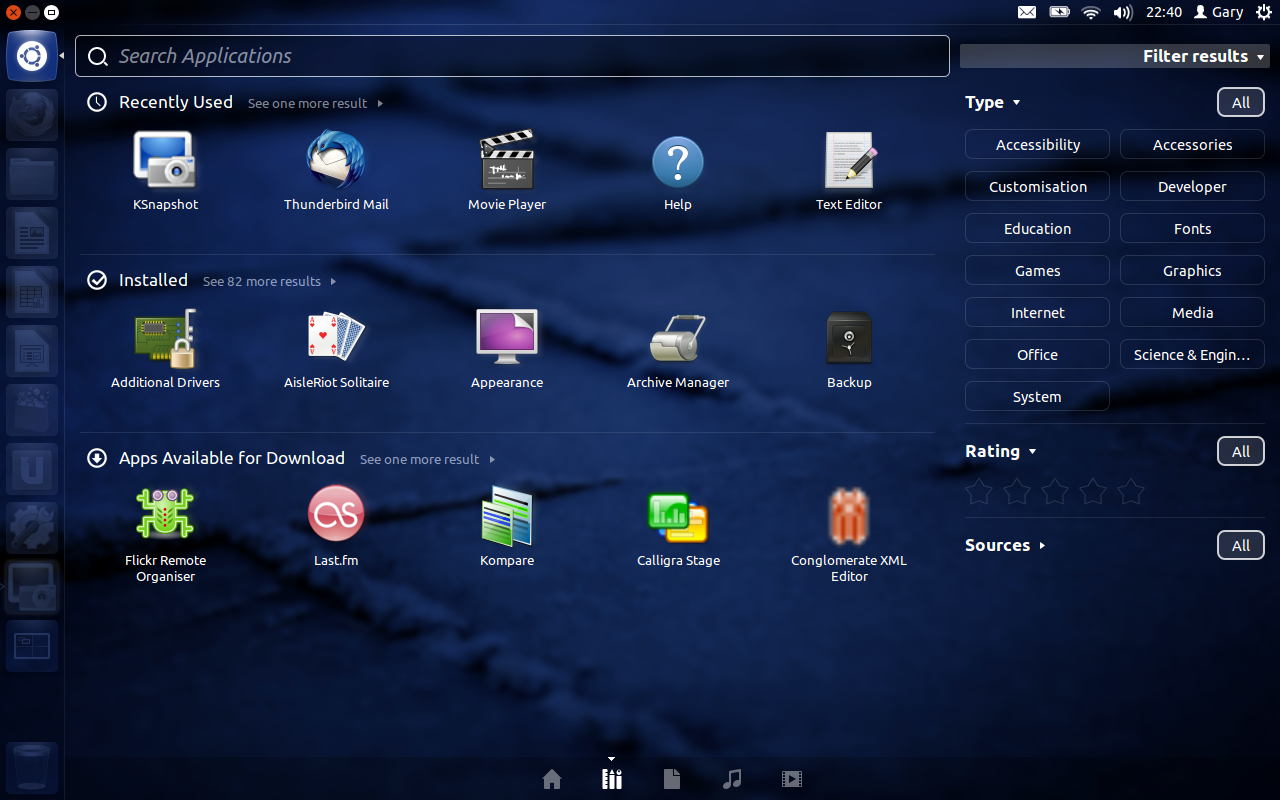The width and height of the screenshot is (1280, 800).
Task: Open the KSnapshot application icon
Action: coord(165,161)
